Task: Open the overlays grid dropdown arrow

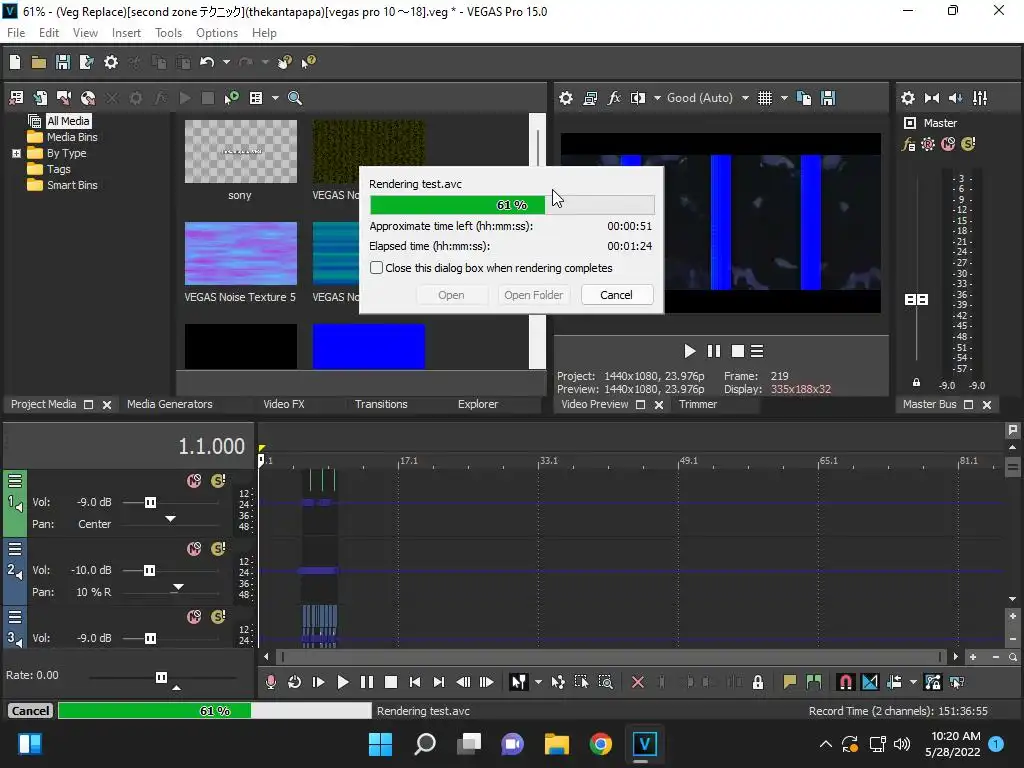Action: point(784,98)
